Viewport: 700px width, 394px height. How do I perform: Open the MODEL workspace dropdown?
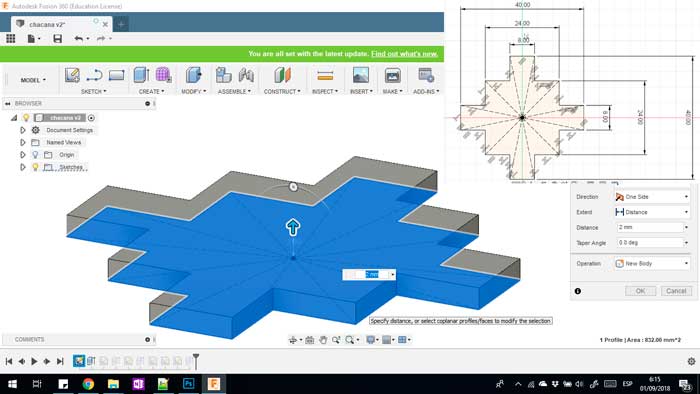pos(33,80)
